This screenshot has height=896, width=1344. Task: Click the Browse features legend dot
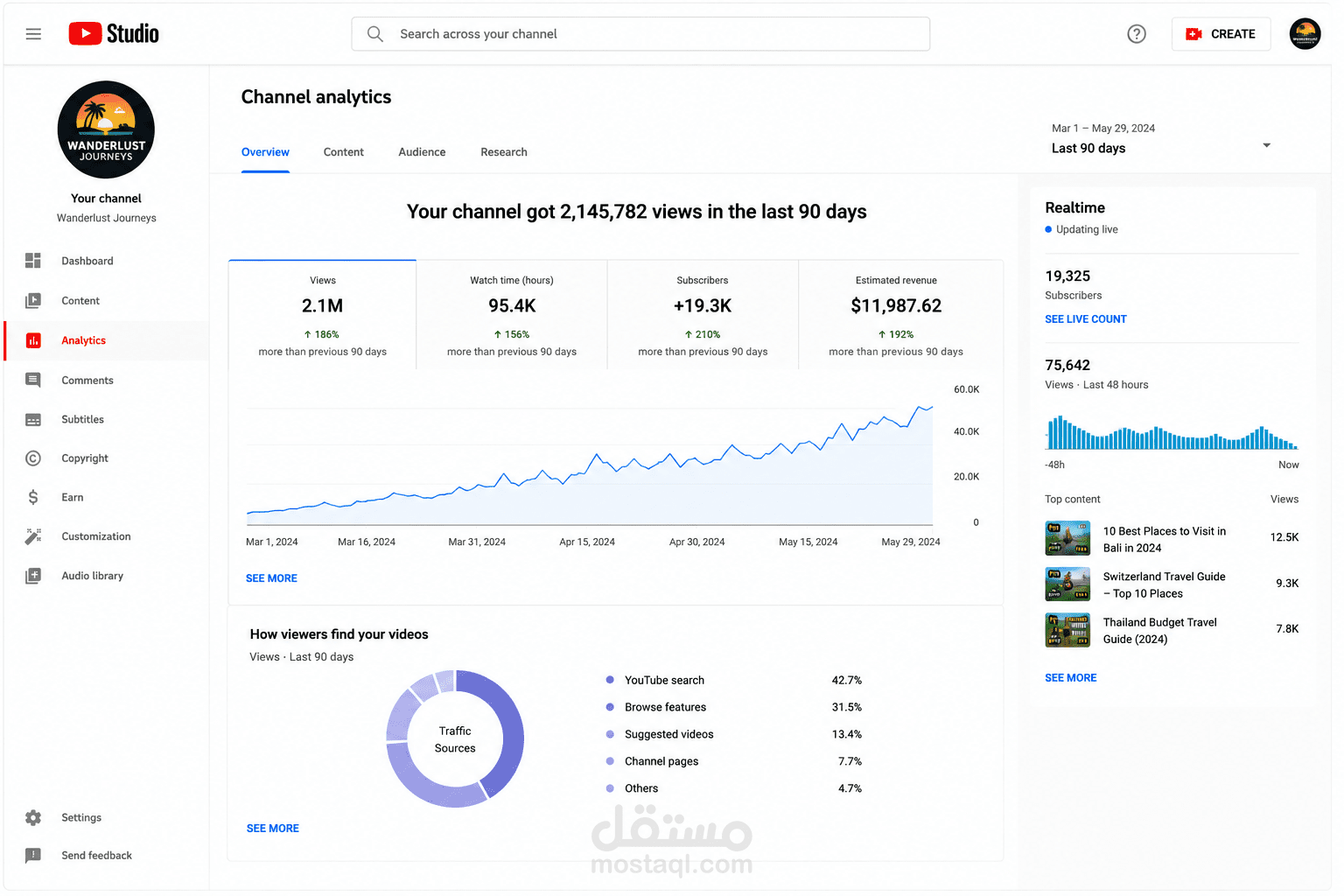pyautogui.click(x=610, y=707)
